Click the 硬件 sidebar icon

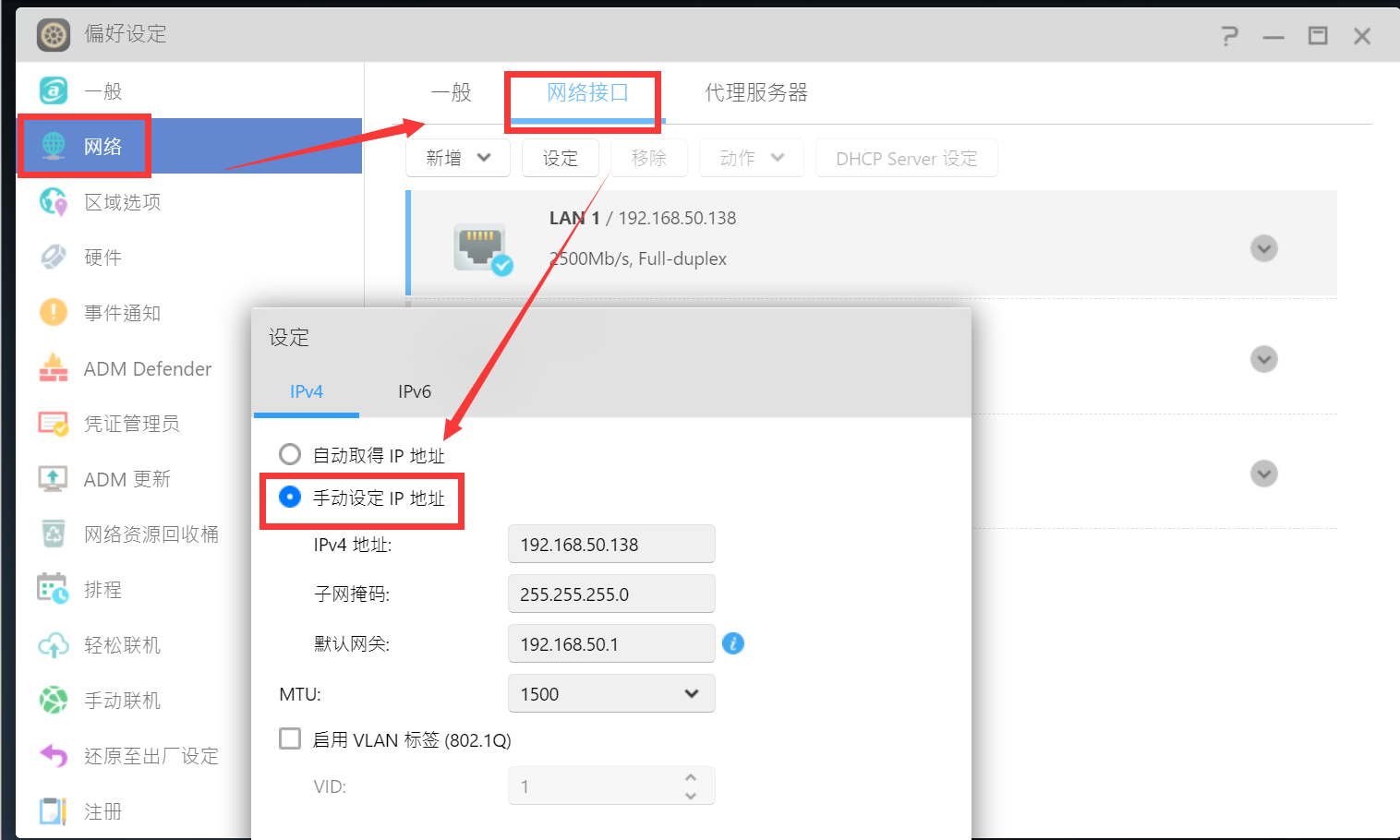tap(54, 257)
